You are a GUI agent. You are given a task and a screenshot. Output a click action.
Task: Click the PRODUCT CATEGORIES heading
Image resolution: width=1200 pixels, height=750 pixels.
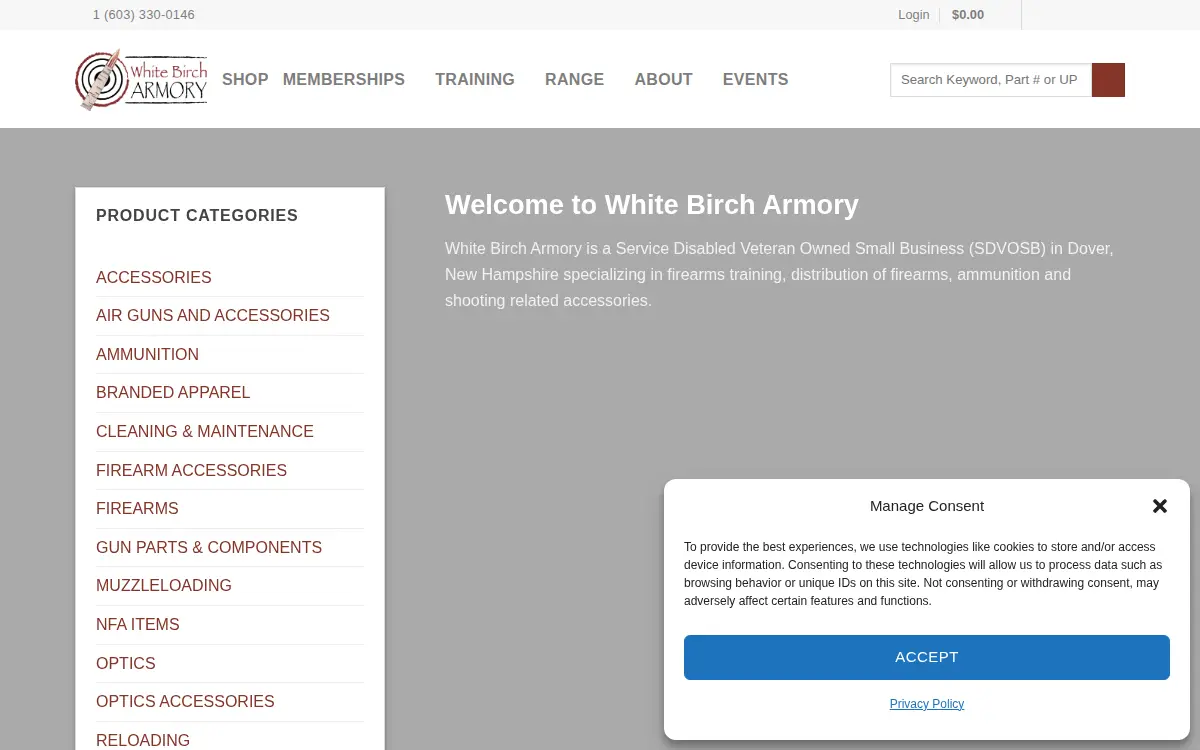(x=197, y=215)
